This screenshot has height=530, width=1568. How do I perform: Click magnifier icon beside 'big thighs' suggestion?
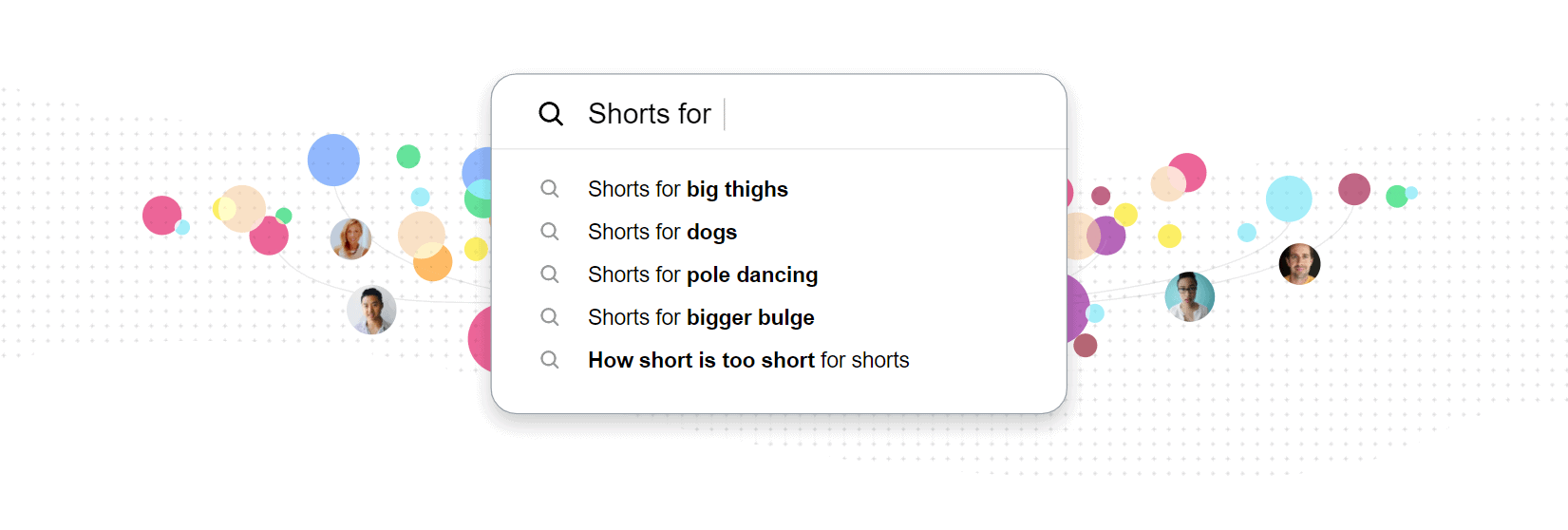tap(550, 189)
